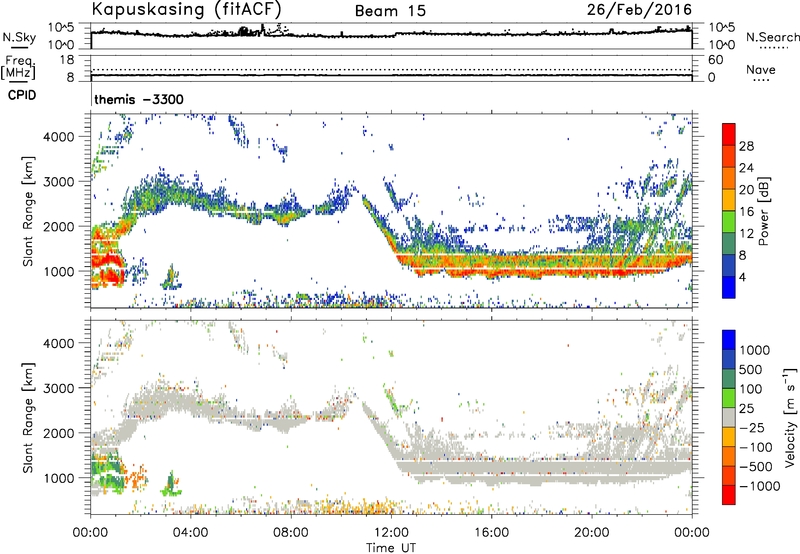The height and width of the screenshot is (554, 800).
Task: Click the "themis -3300" CPID text
Action: 139,99
